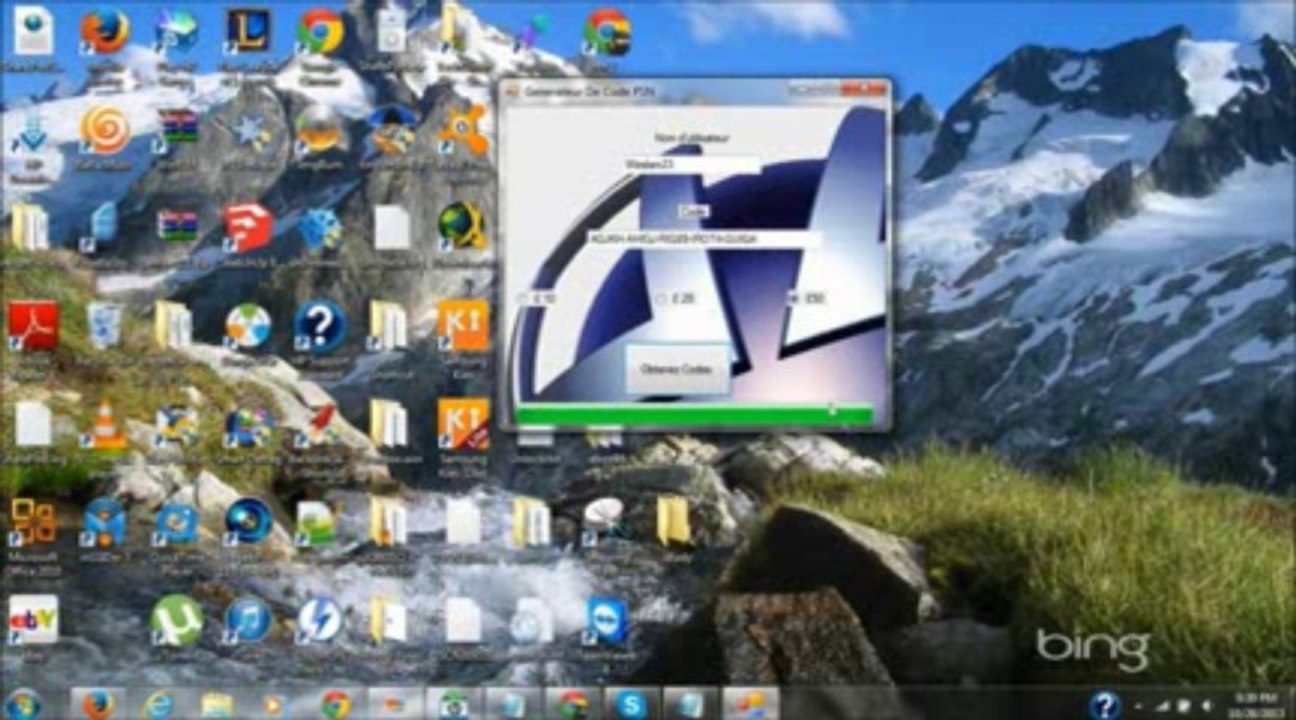Image resolution: width=1296 pixels, height=720 pixels.
Task: Open the VLC traffic cone desktop icon
Action: [x=104, y=424]
